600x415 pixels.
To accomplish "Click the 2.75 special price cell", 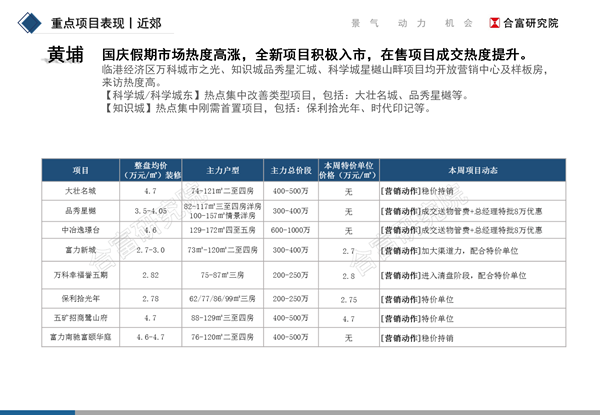I will [x=349, y=299].
